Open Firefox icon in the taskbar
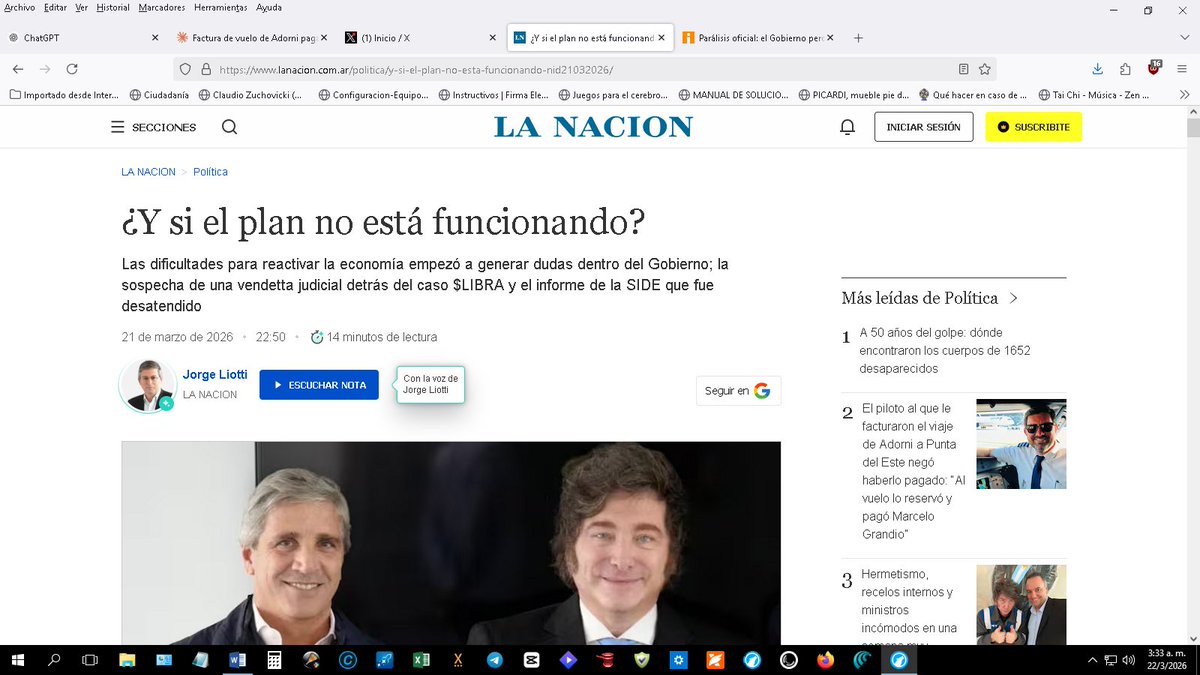 [x=825, y=660]
